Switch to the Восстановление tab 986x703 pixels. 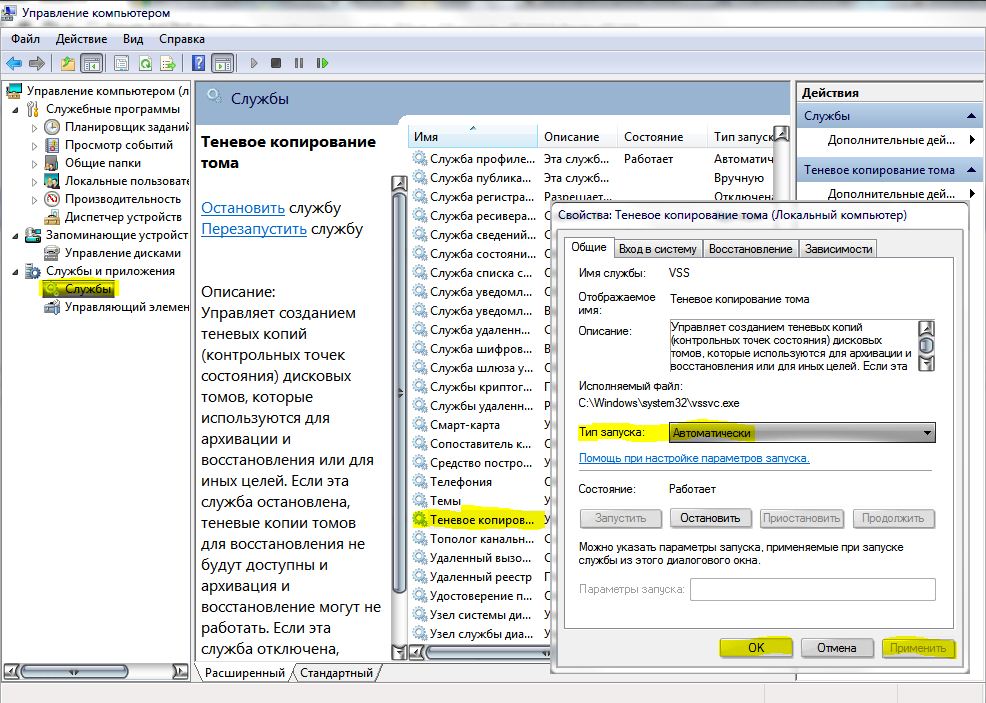(751, 249)
